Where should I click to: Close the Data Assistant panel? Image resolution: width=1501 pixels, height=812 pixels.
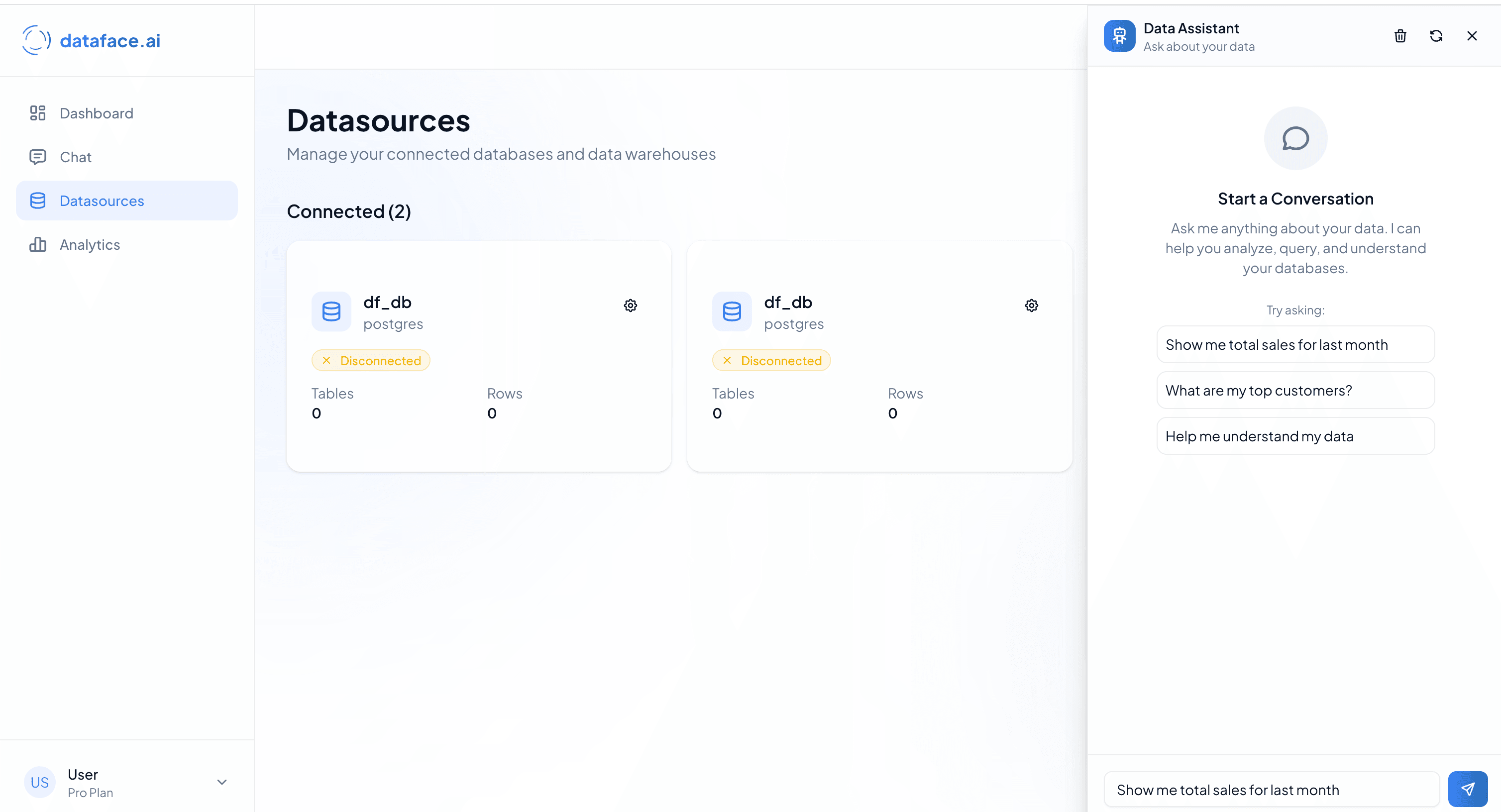pos(1471,36)
